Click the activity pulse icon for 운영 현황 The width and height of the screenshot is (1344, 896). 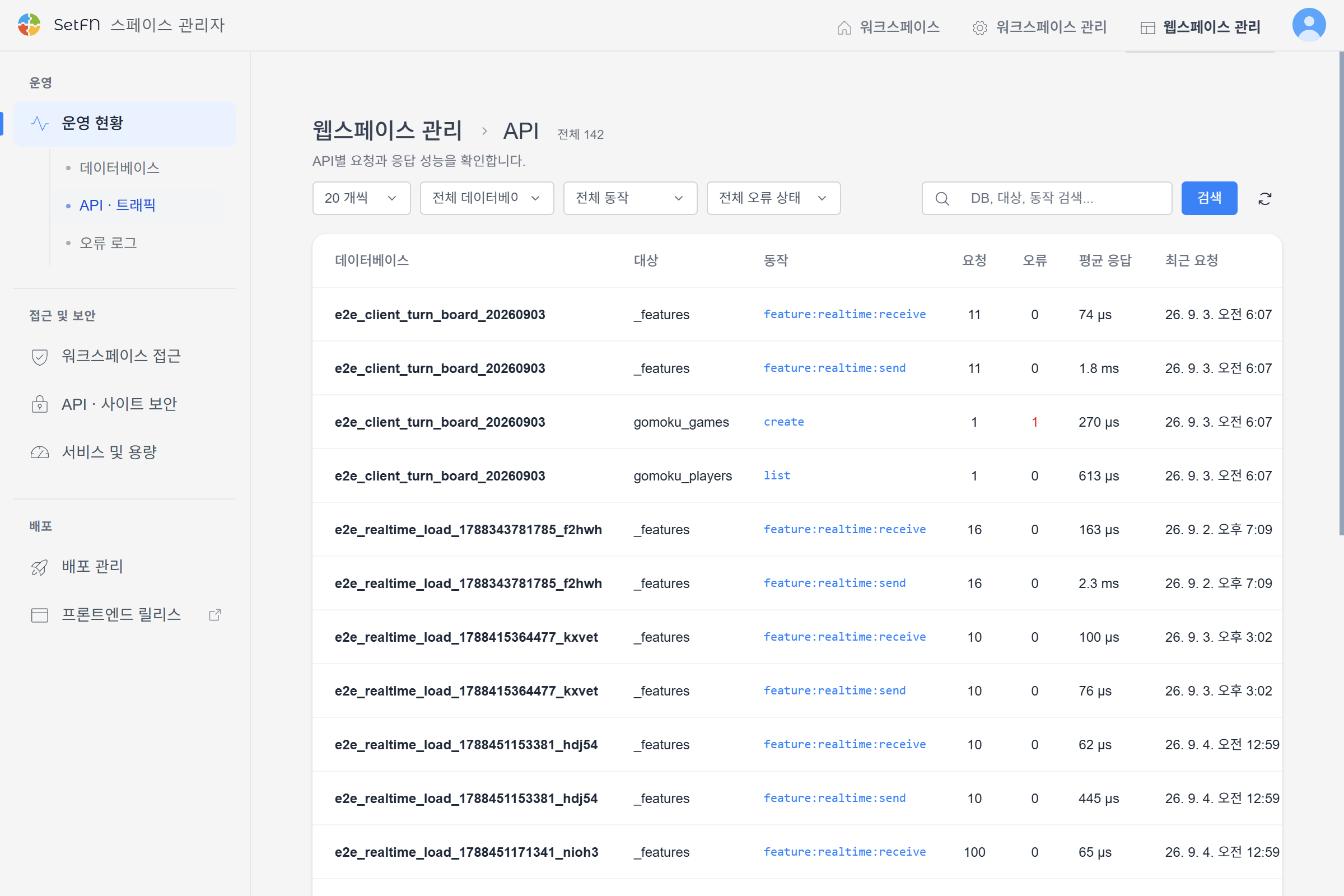pyautogui.click(x=39, y=123)
